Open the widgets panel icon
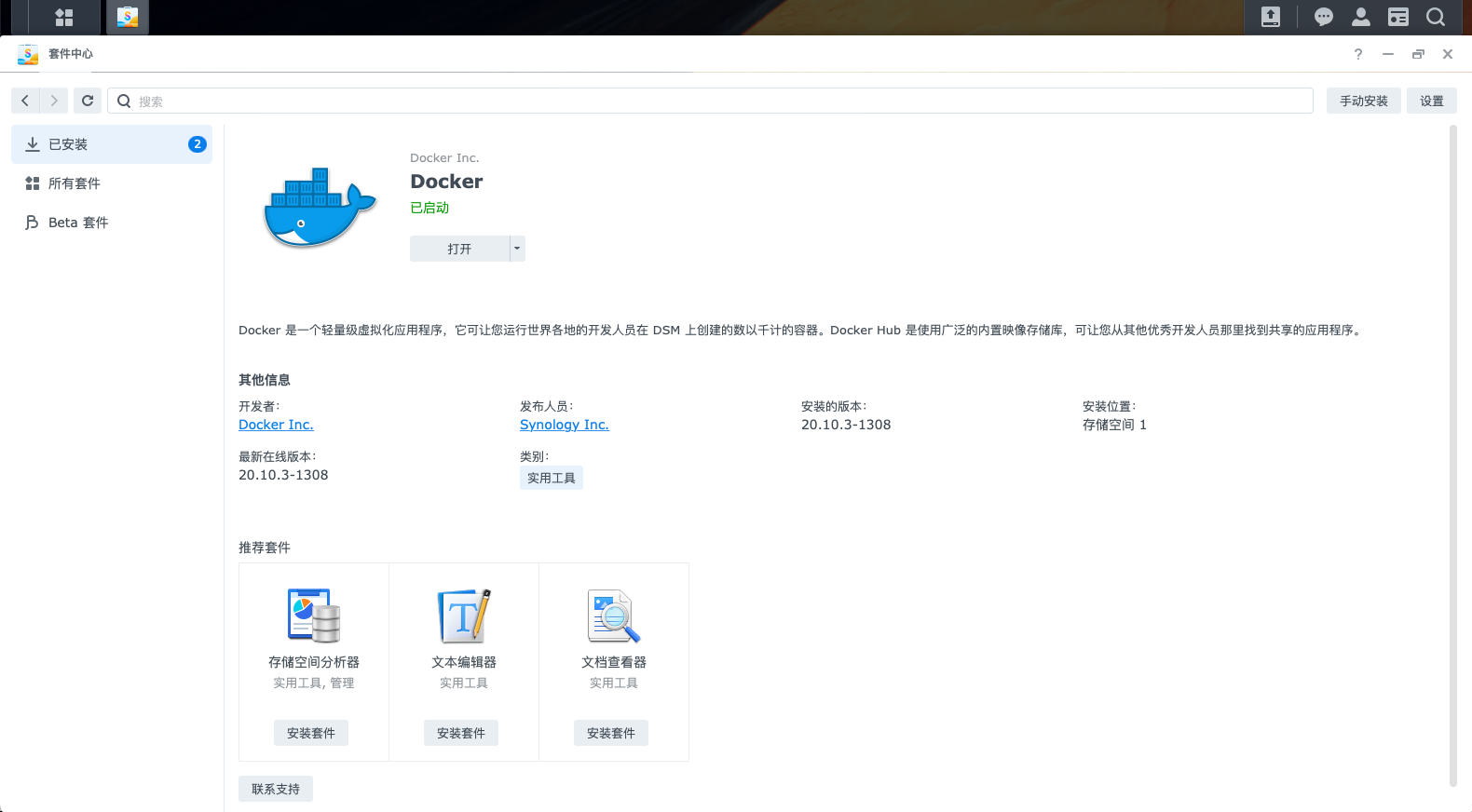This screenshot has height=812, width=1472. 1397,17
